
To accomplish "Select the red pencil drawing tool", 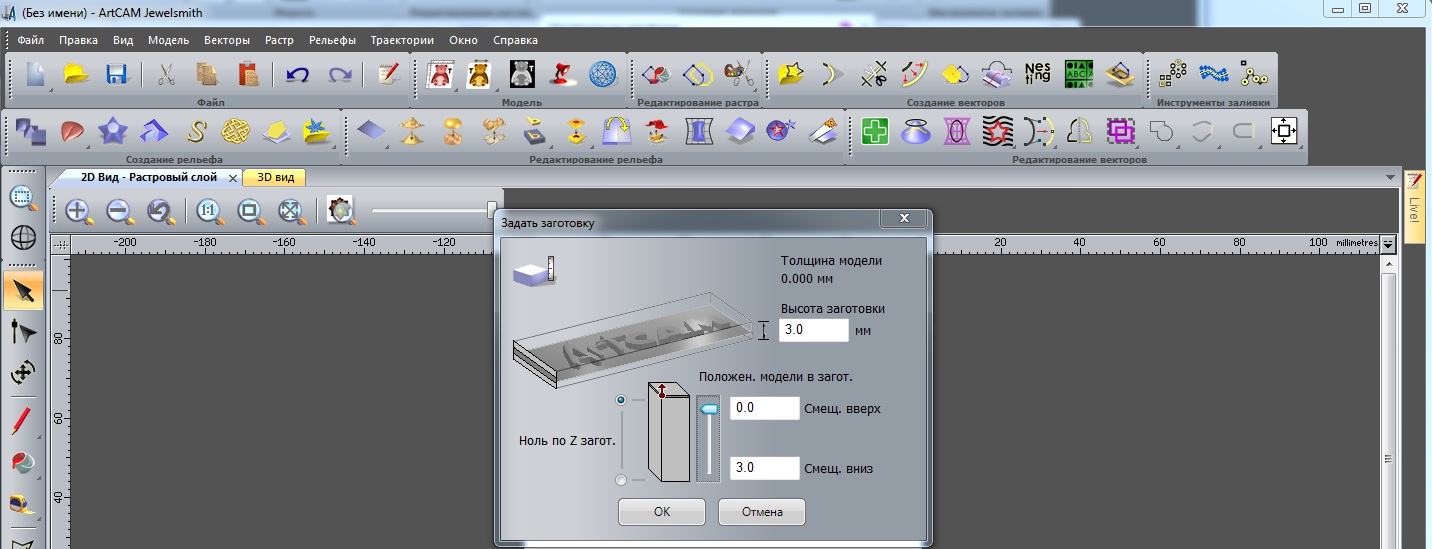I will click(x=23, y=421).
